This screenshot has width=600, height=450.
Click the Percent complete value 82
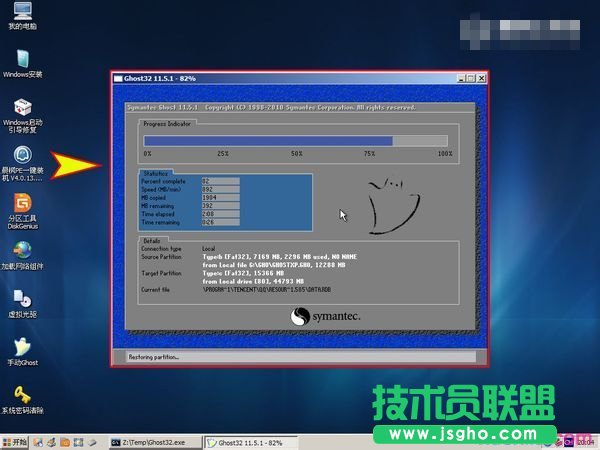(x=220, y=181)
